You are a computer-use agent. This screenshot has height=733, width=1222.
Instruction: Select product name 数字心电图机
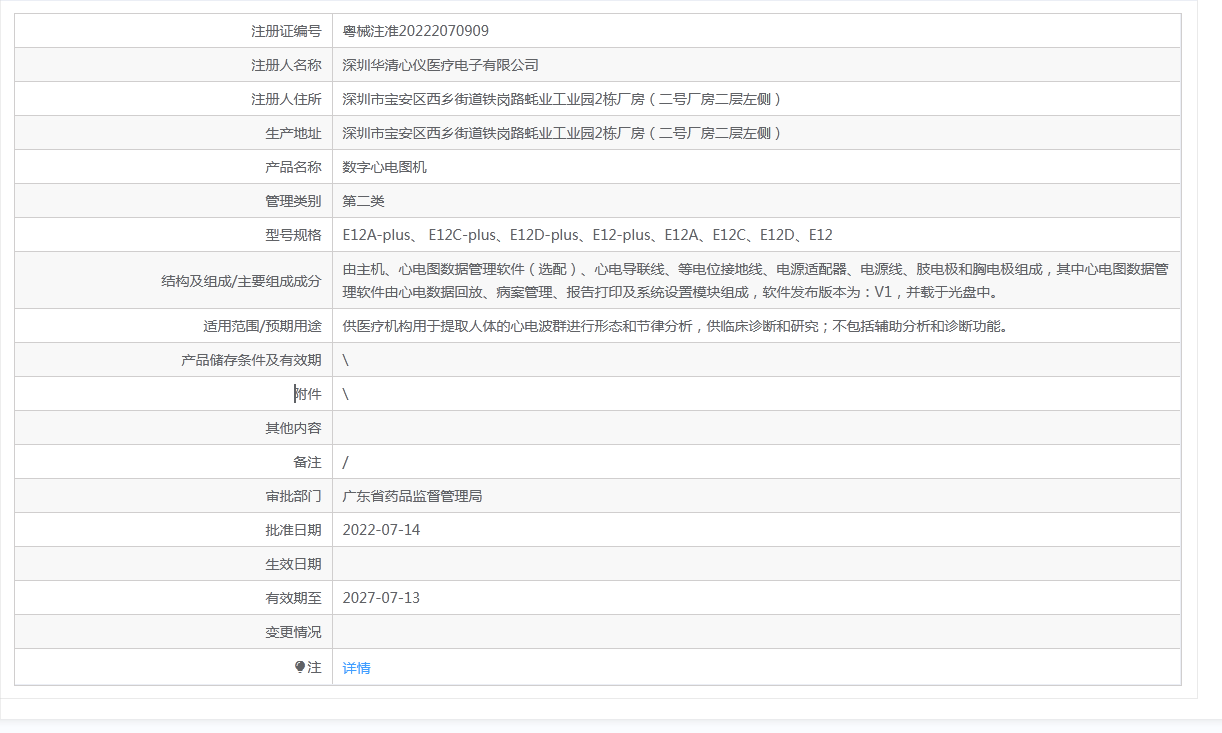coord(384,167)
